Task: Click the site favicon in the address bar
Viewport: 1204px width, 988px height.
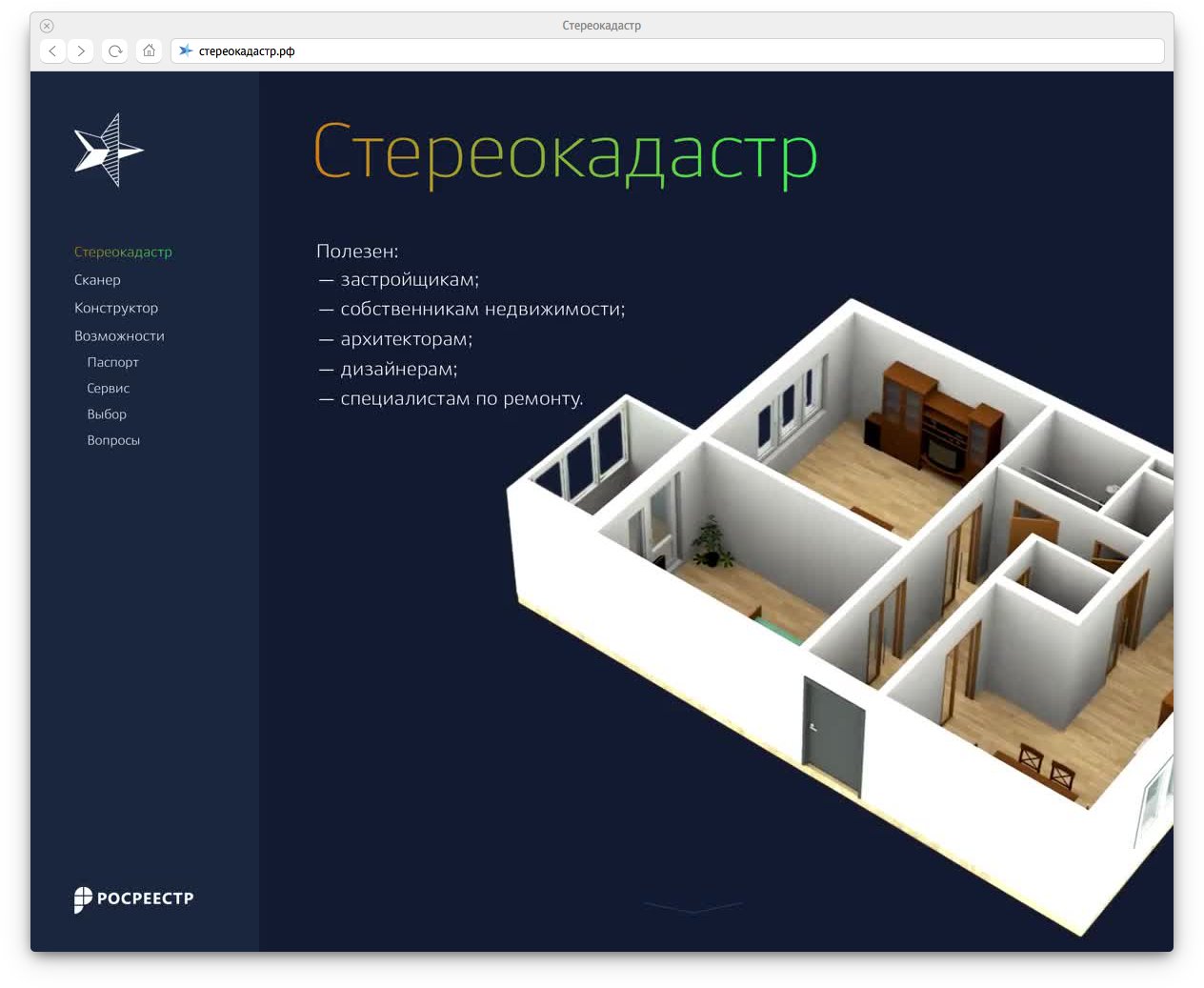Action: tap(186, 51)
